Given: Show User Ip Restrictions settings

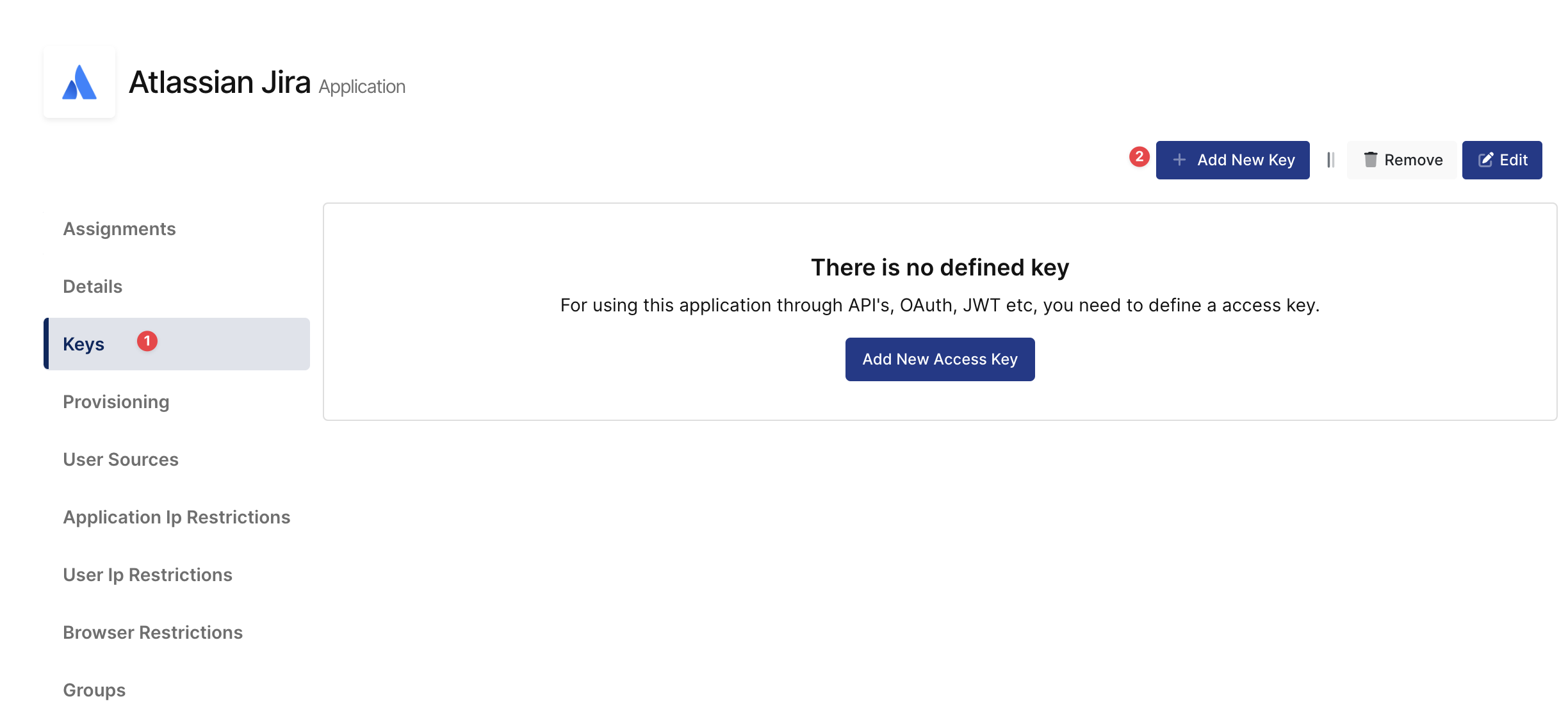Looking at the screenshot, I should pyautogui.click(x=147, y=575).
